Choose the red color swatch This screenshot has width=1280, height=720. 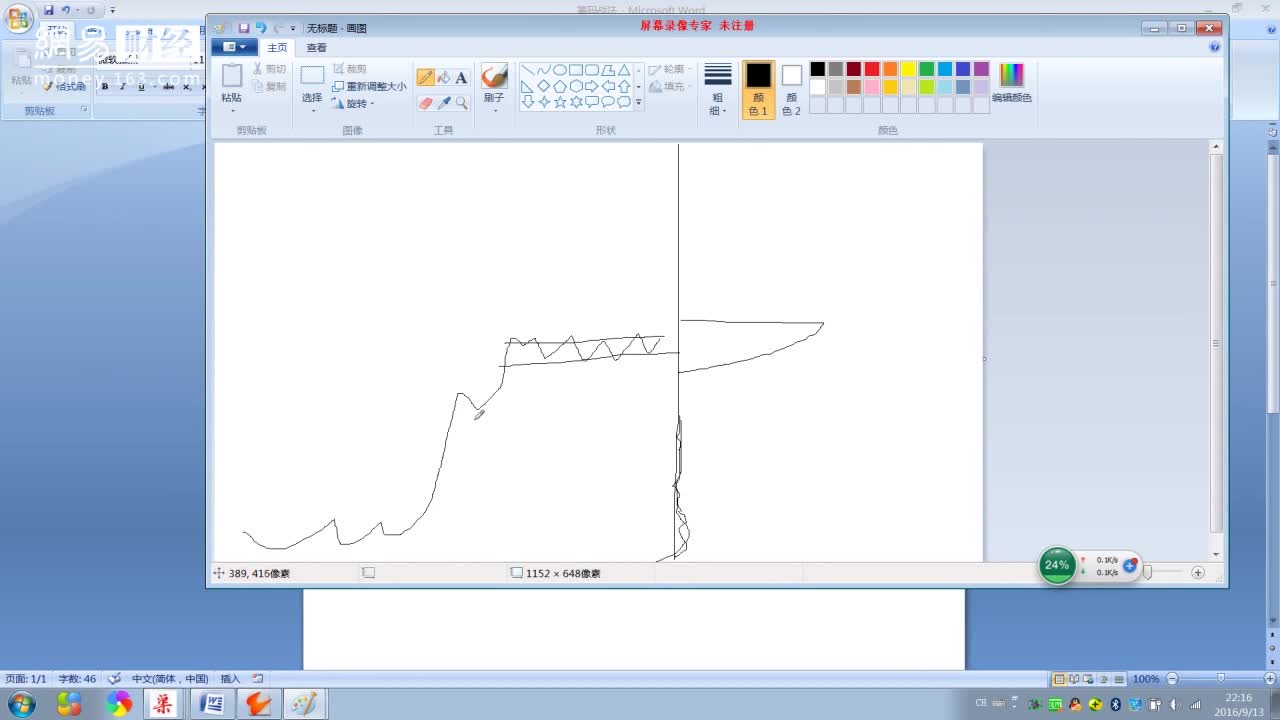(x=872, y=69)
